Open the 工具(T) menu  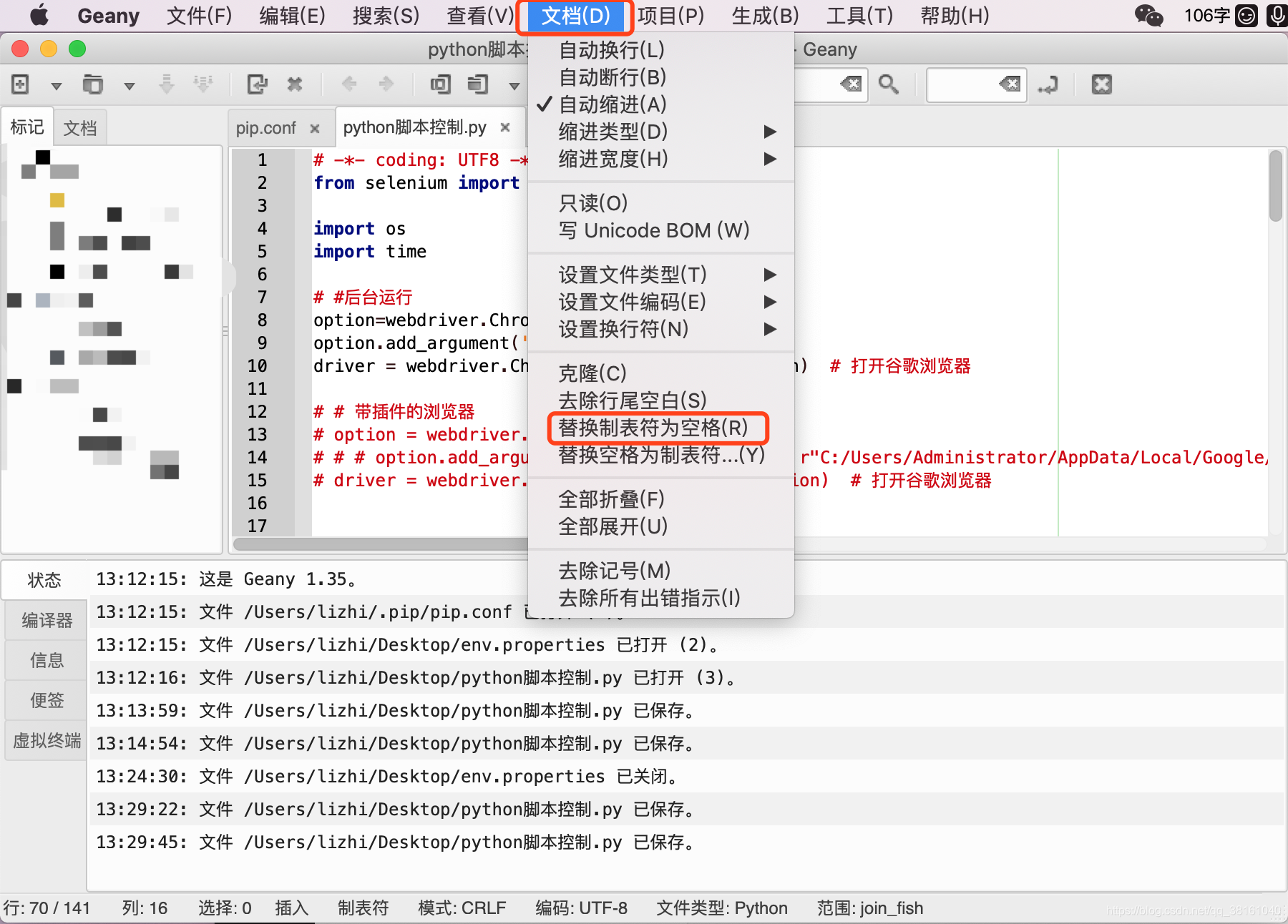point(859,16)
